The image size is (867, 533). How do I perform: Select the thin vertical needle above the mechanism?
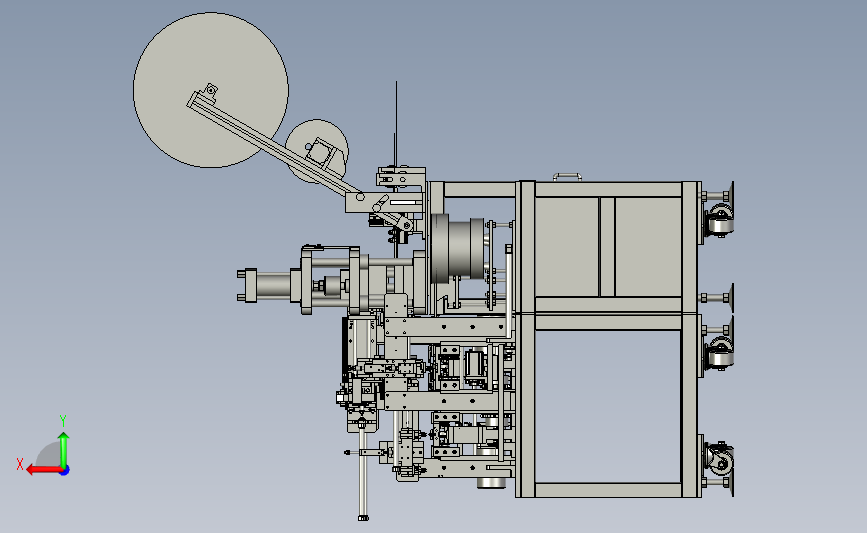(x=396, y=124)
